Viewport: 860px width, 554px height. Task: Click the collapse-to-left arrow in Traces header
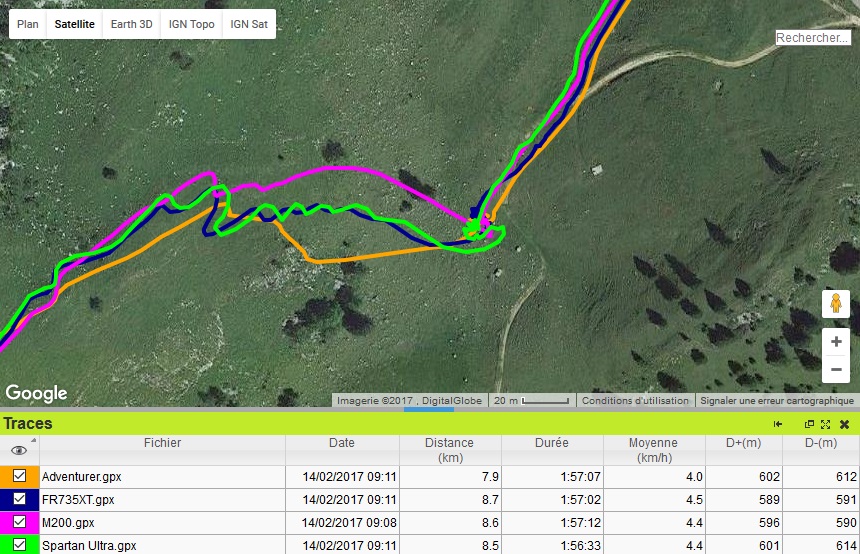pyautogui.click(x=778, y=424)
